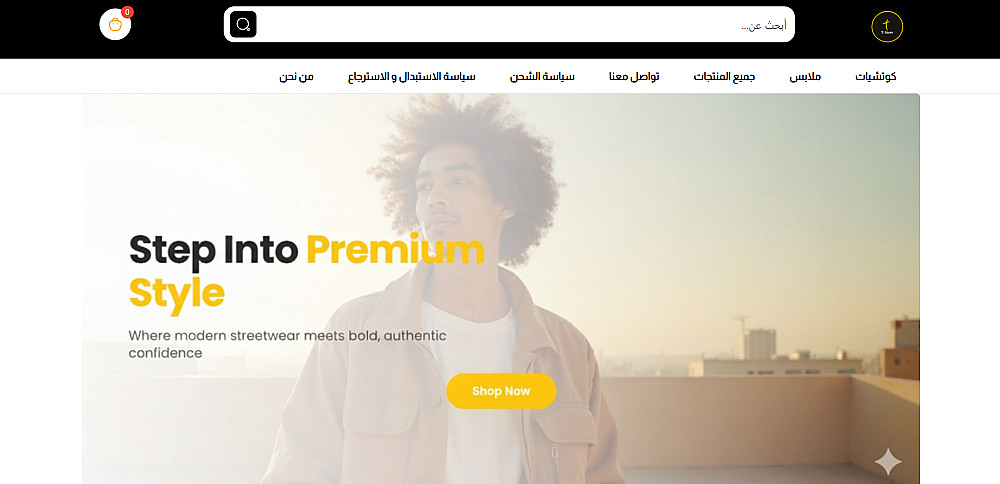Click the yellow Shop Now button

tap(501, 391)
